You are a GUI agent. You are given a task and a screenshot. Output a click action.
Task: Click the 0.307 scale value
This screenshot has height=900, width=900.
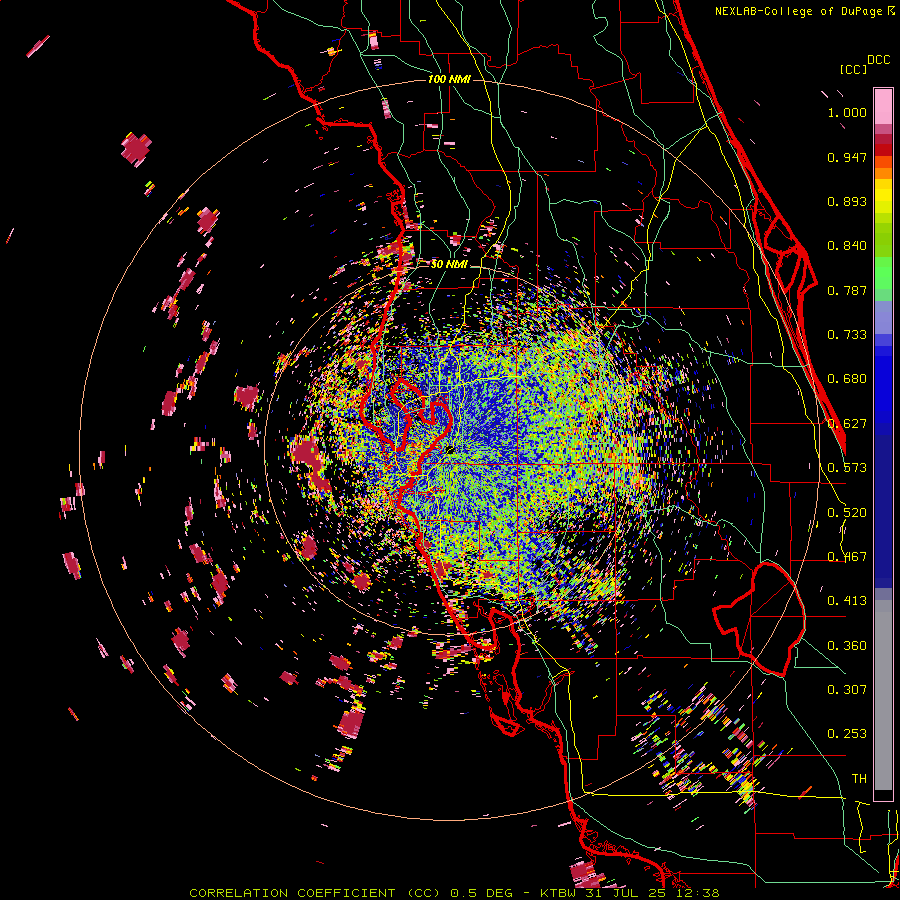point(847,690)
